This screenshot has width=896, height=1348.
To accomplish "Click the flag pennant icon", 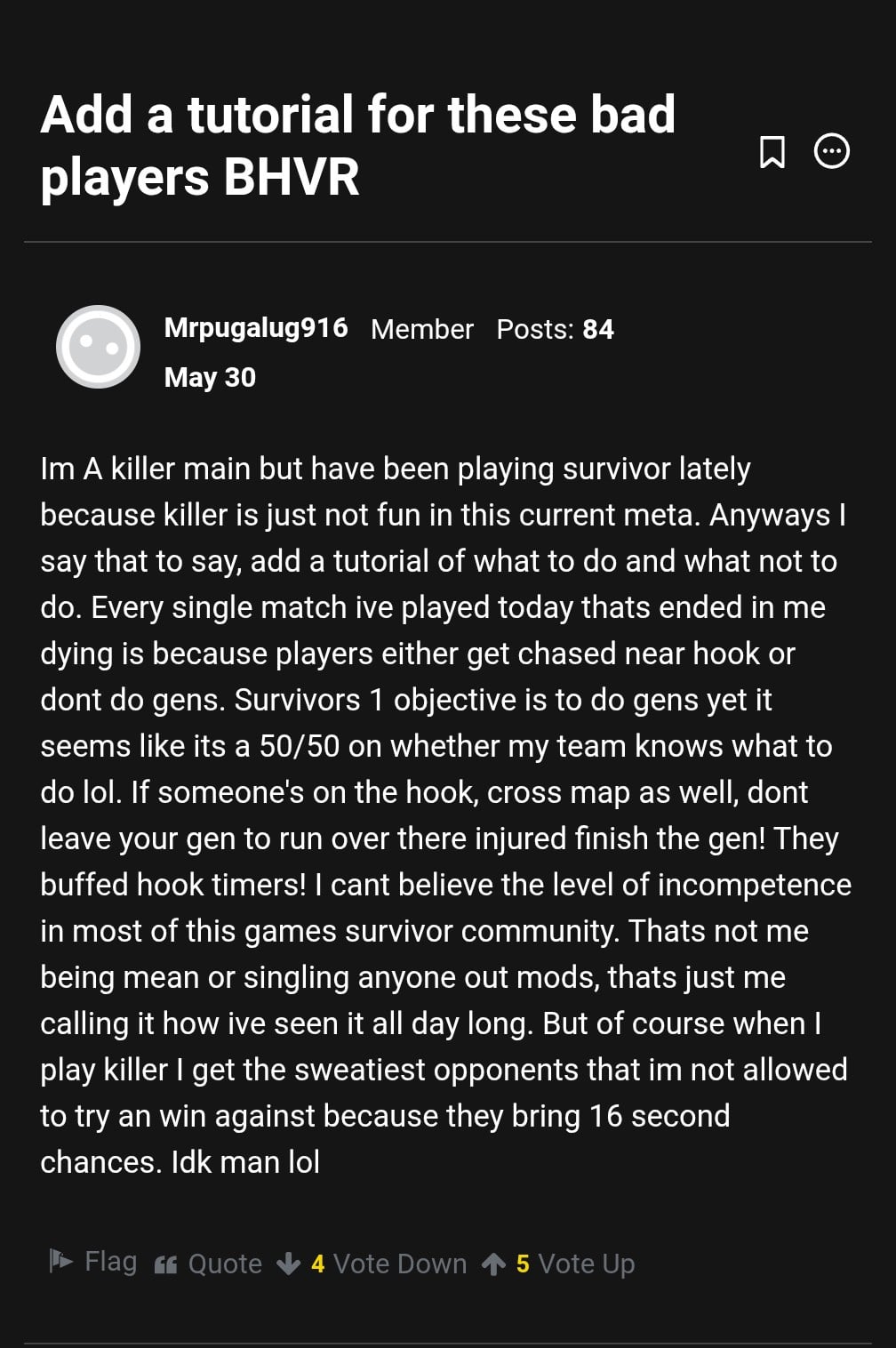I will pos(60,1261).
